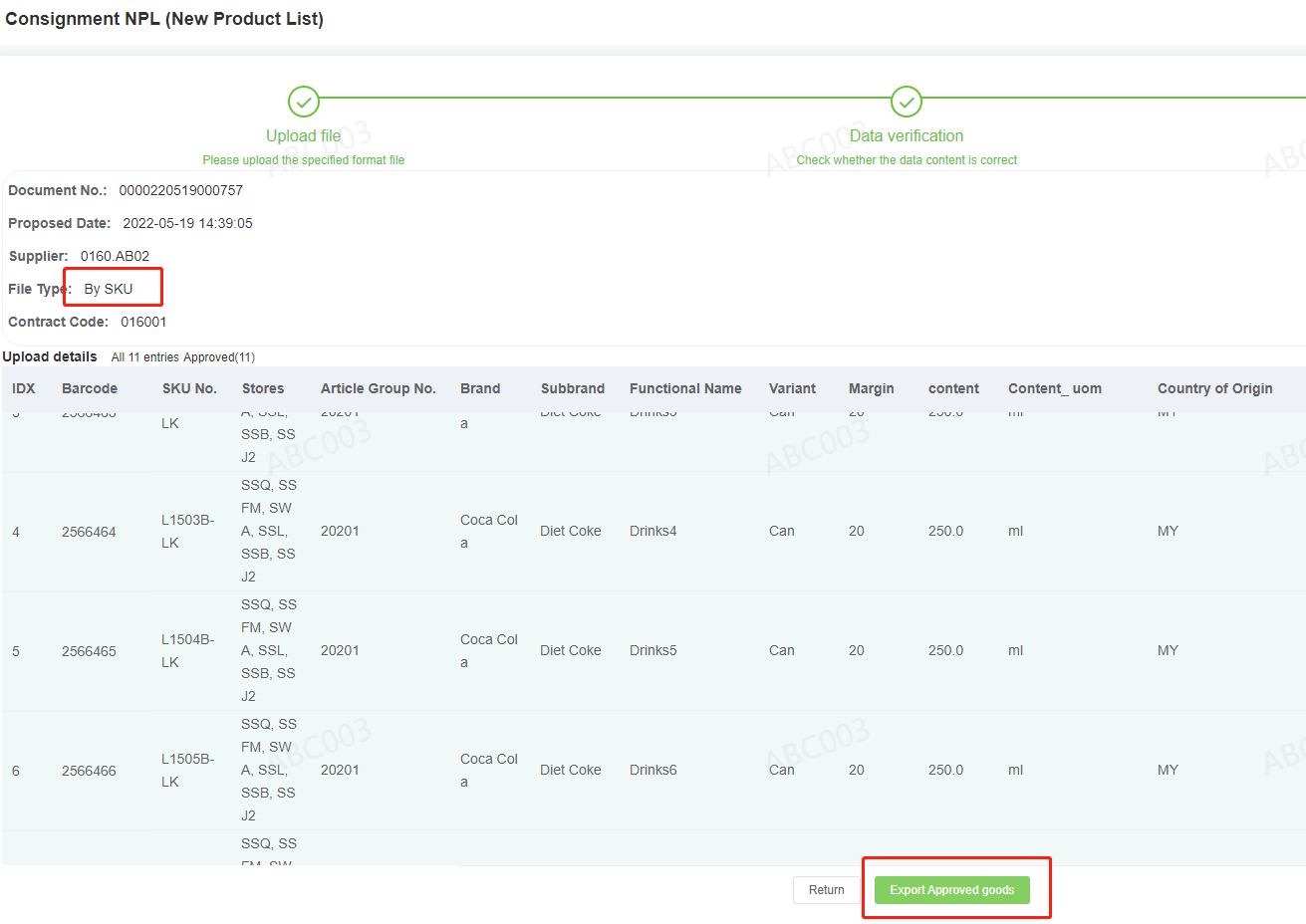The image size is (1306, 924).
Task: Select the Drinks6 functional name cell
Action: point(653,770)
